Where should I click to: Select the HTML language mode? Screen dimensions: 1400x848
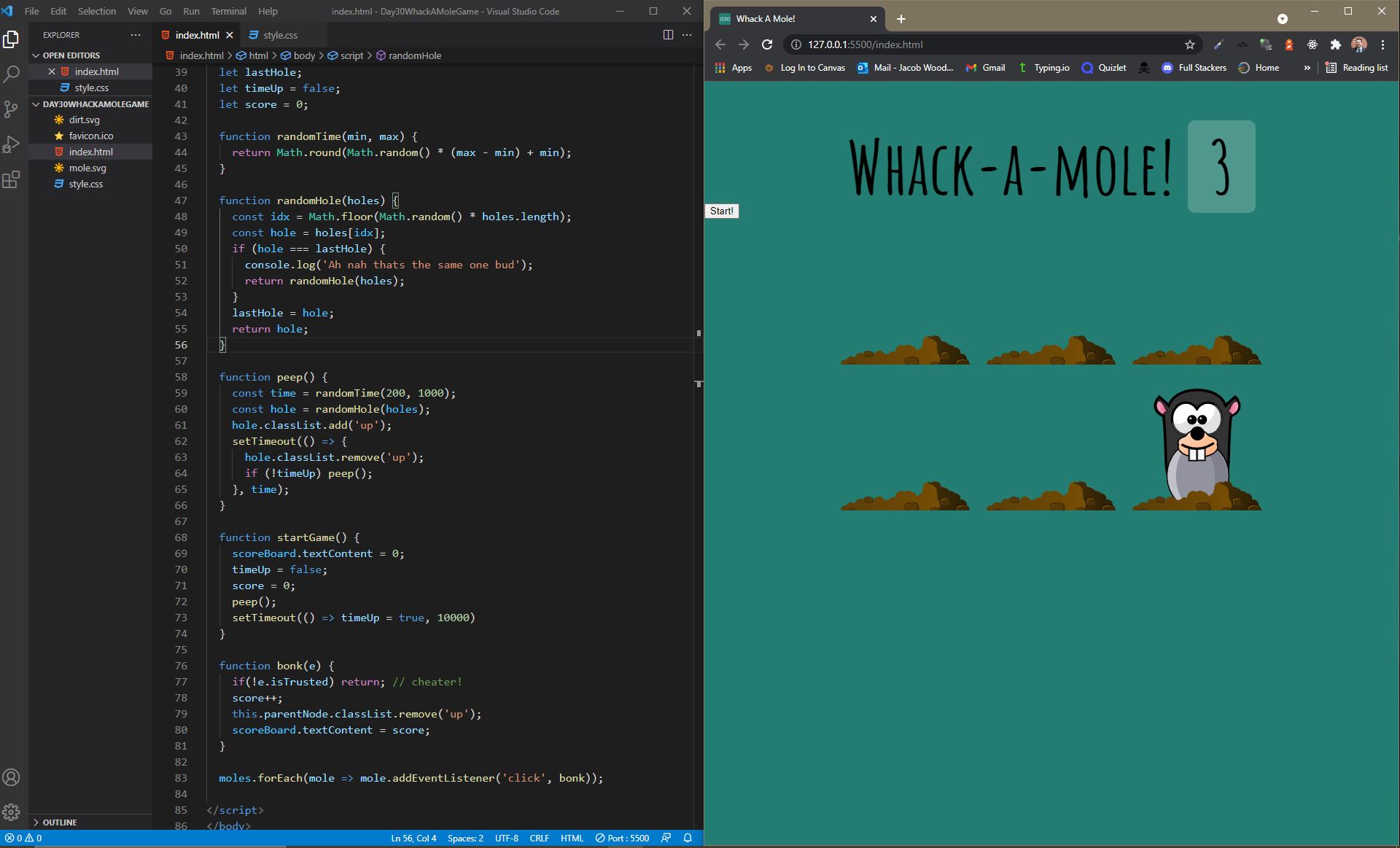[572, 839]
